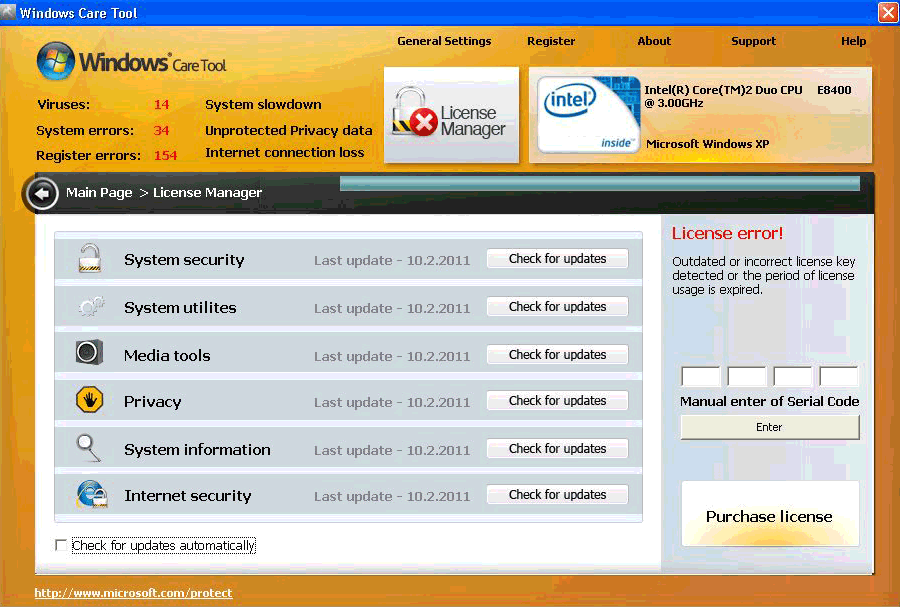Viewport: 900px width, 607px height.
Task: Check for updates on Privacy
Action: click(x=557, y=400)
